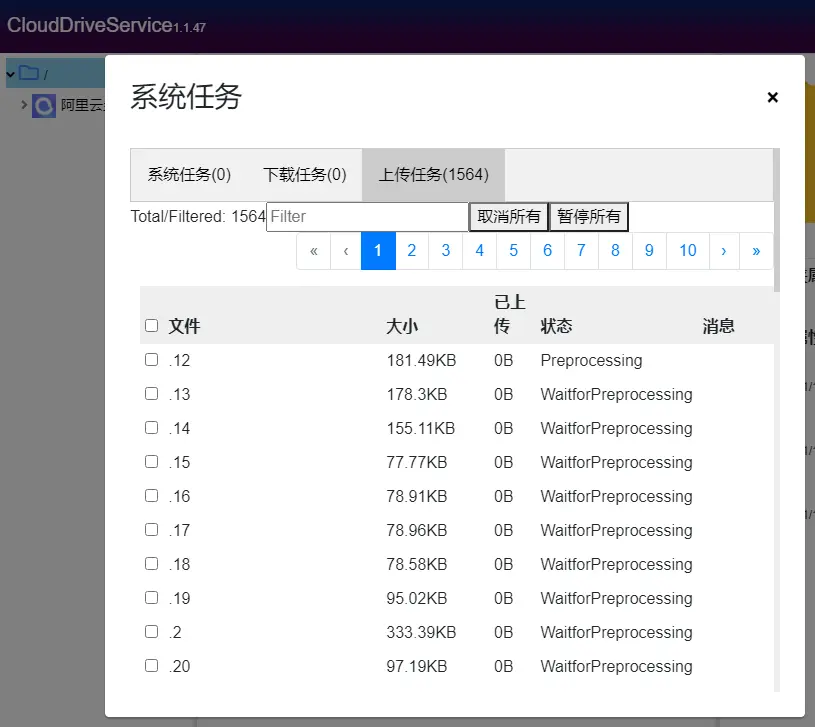Focus the Filter input field
Screen dimensions: 815x727
[367, 217]
